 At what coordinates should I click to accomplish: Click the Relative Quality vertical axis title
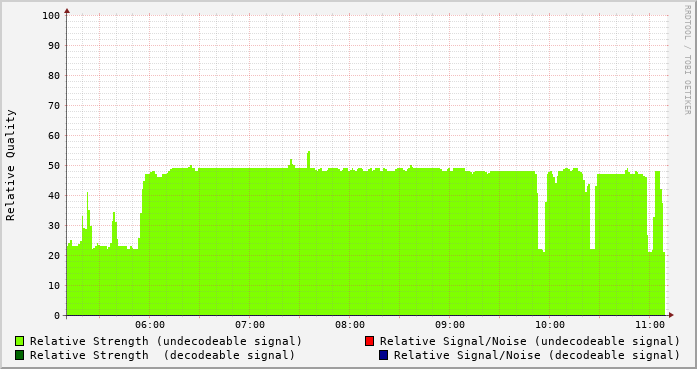(10, 165)
